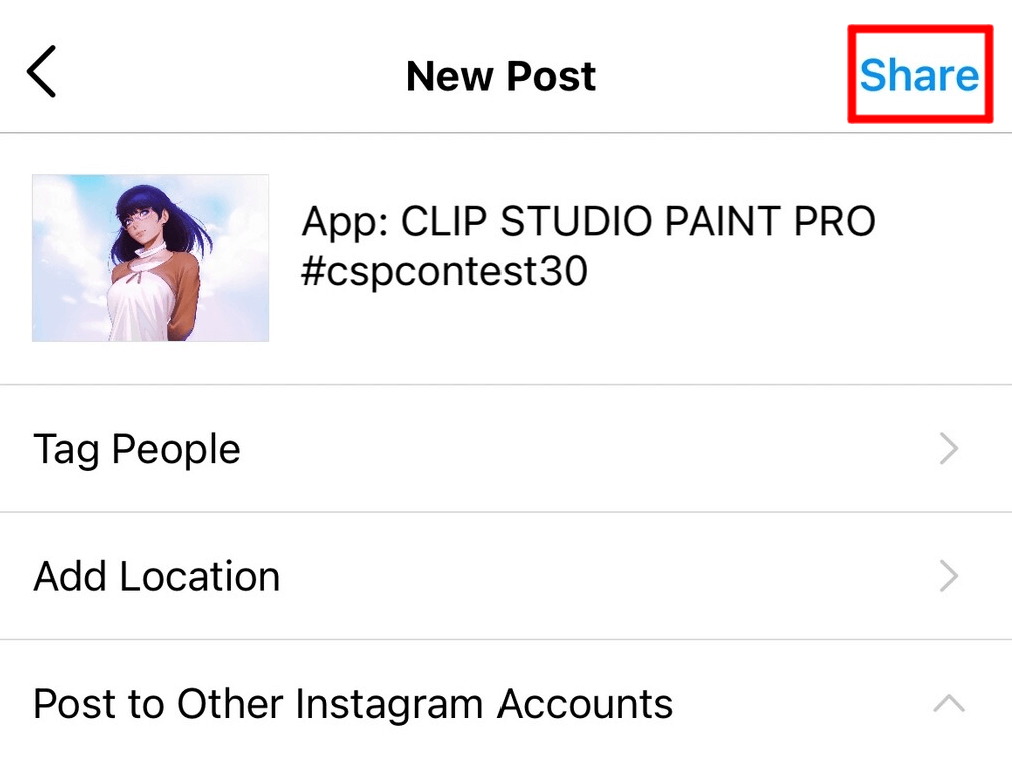Click the word "People" in Tag People
The height and width of the screenshot is (768, 1012).
coord(176,449)
